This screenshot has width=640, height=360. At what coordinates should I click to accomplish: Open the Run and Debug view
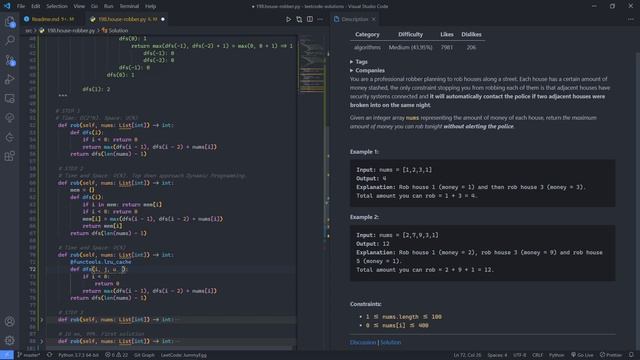[x=9, y=79]
